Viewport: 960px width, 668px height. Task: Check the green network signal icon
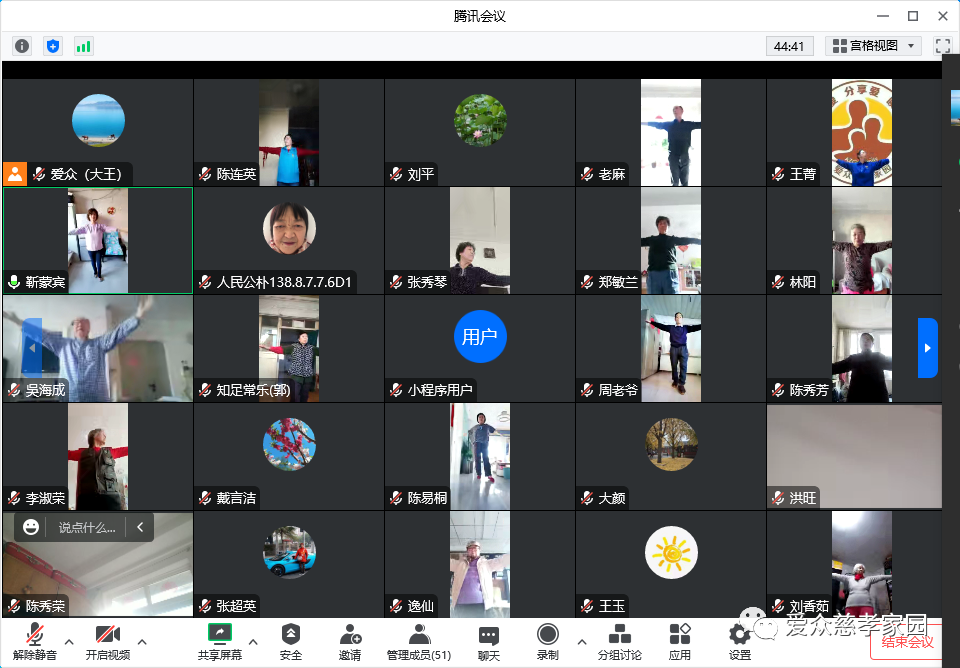[83, 46]
